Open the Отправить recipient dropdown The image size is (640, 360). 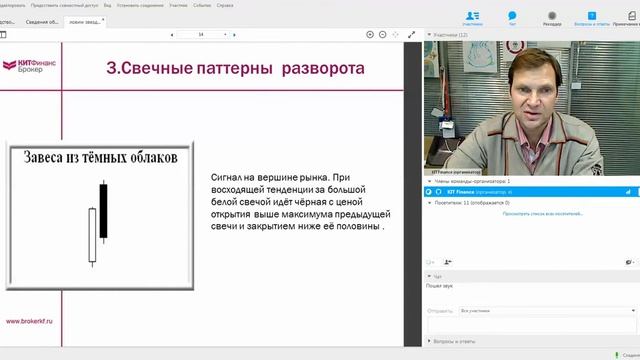coord(547,311)
